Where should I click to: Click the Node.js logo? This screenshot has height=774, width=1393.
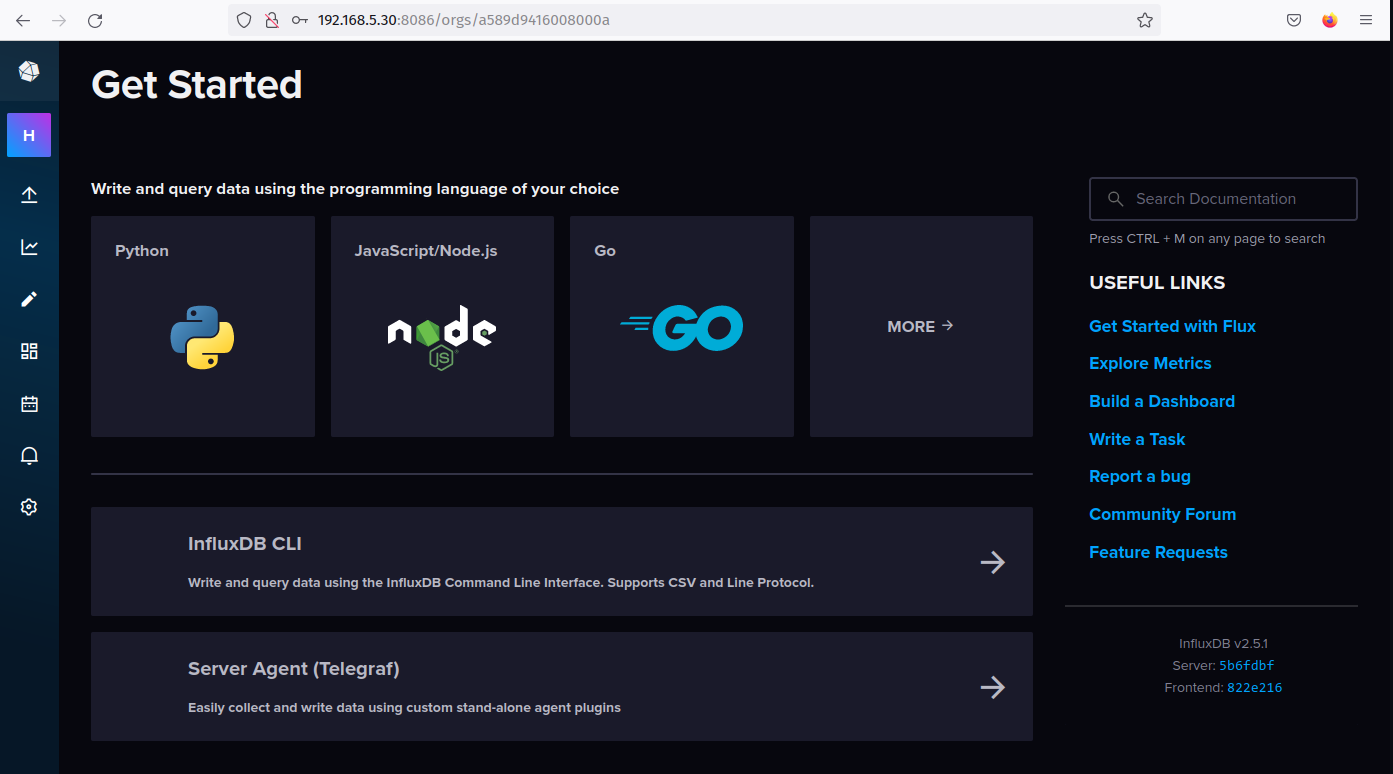[x=442, y=338]
